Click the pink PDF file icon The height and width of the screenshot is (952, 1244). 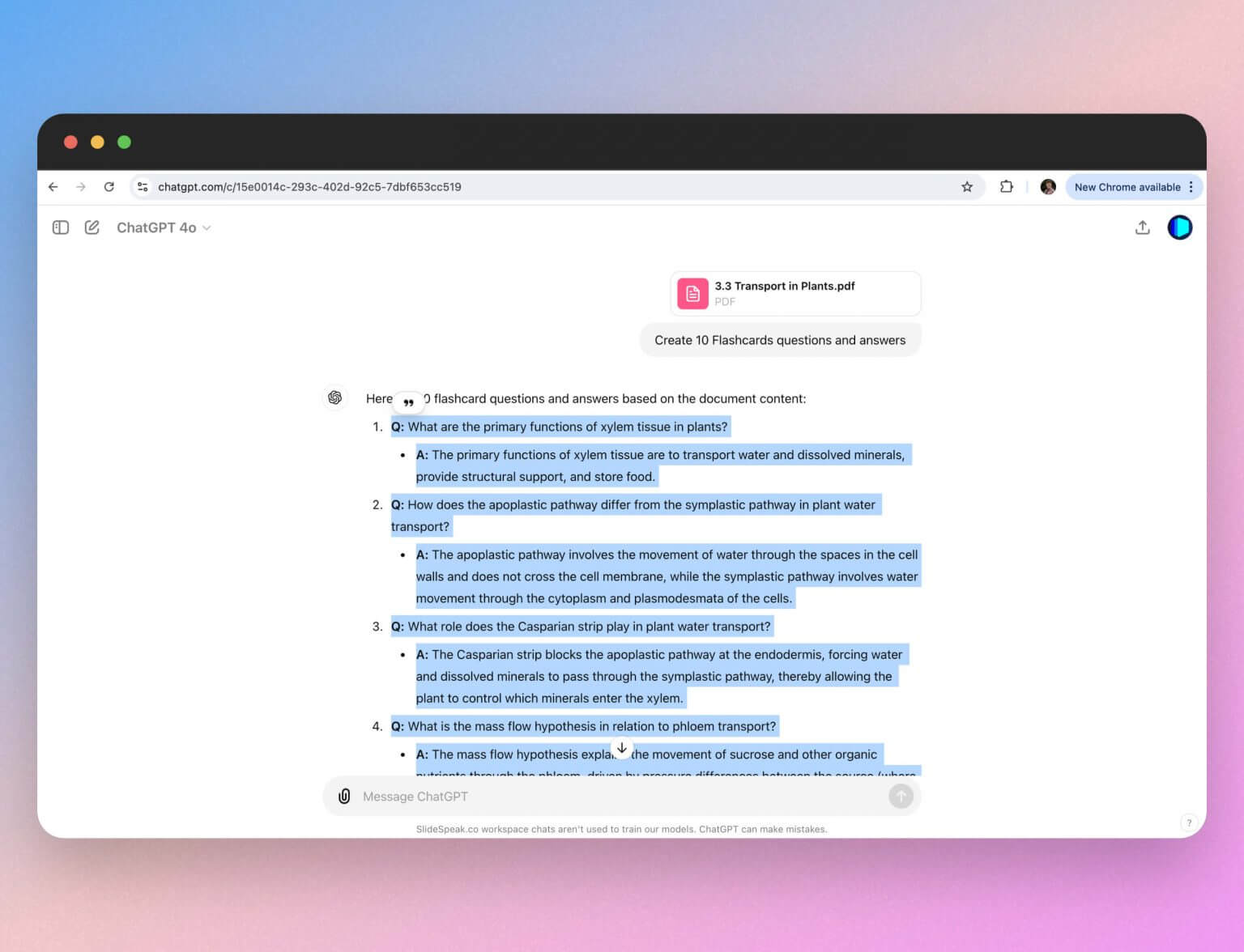(692, 293)
